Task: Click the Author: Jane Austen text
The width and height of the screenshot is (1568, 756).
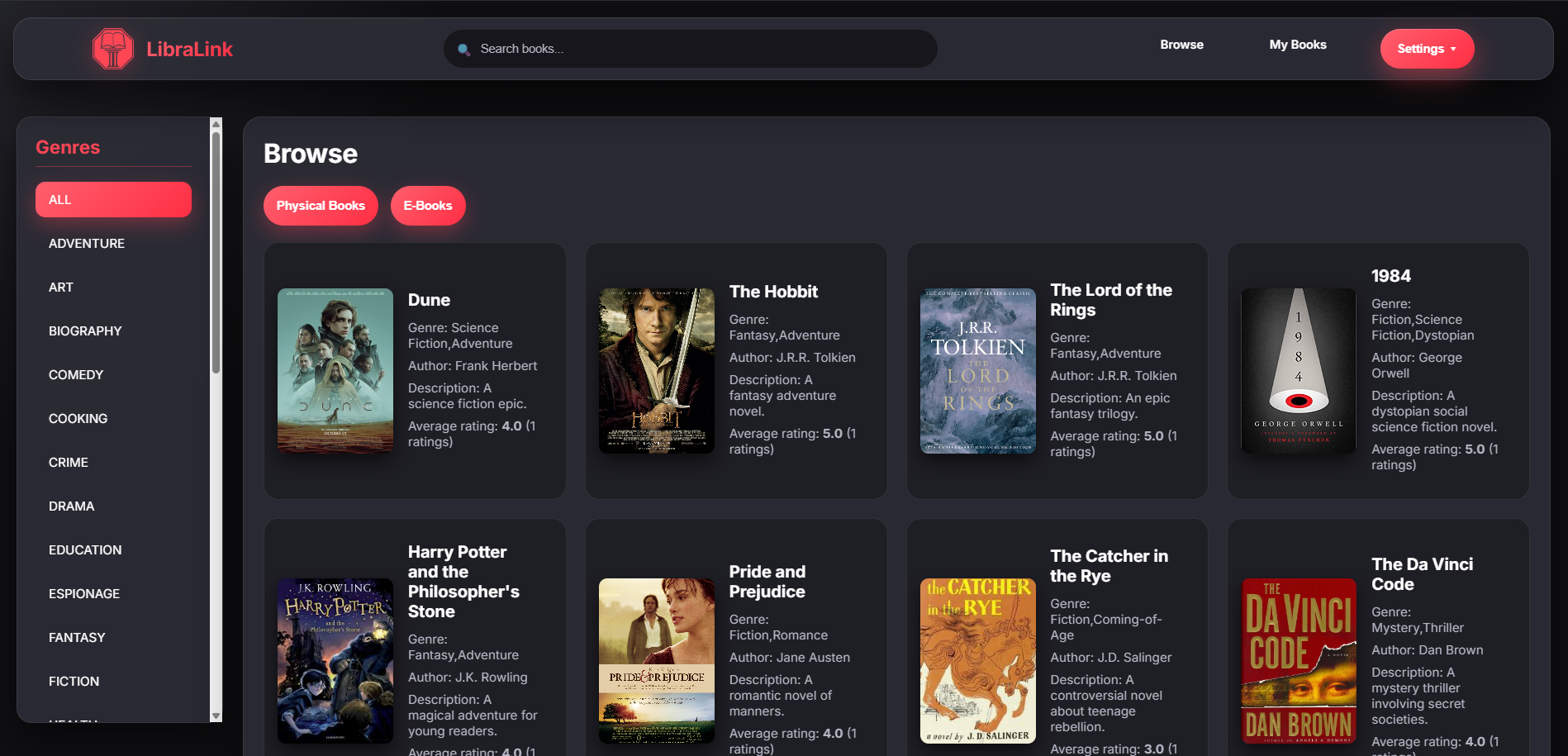Action: (x=790, y=658)
